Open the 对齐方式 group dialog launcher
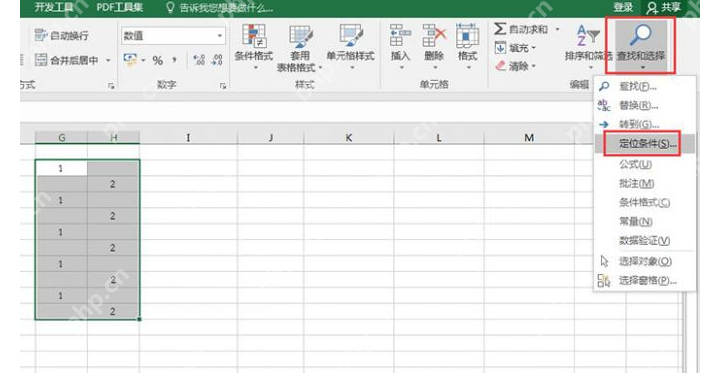 111,85
